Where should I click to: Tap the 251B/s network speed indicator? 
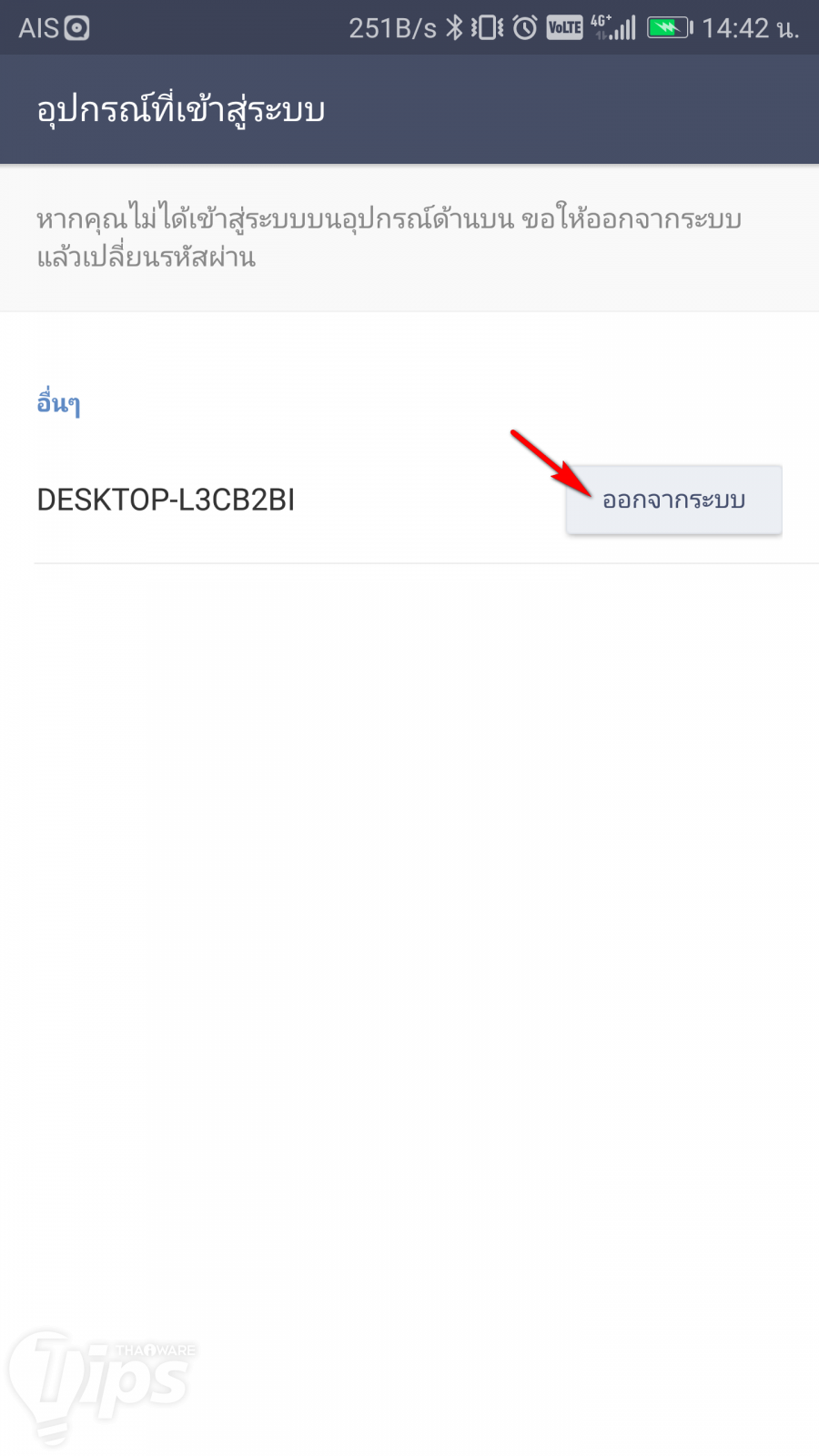tap(392, 28)
